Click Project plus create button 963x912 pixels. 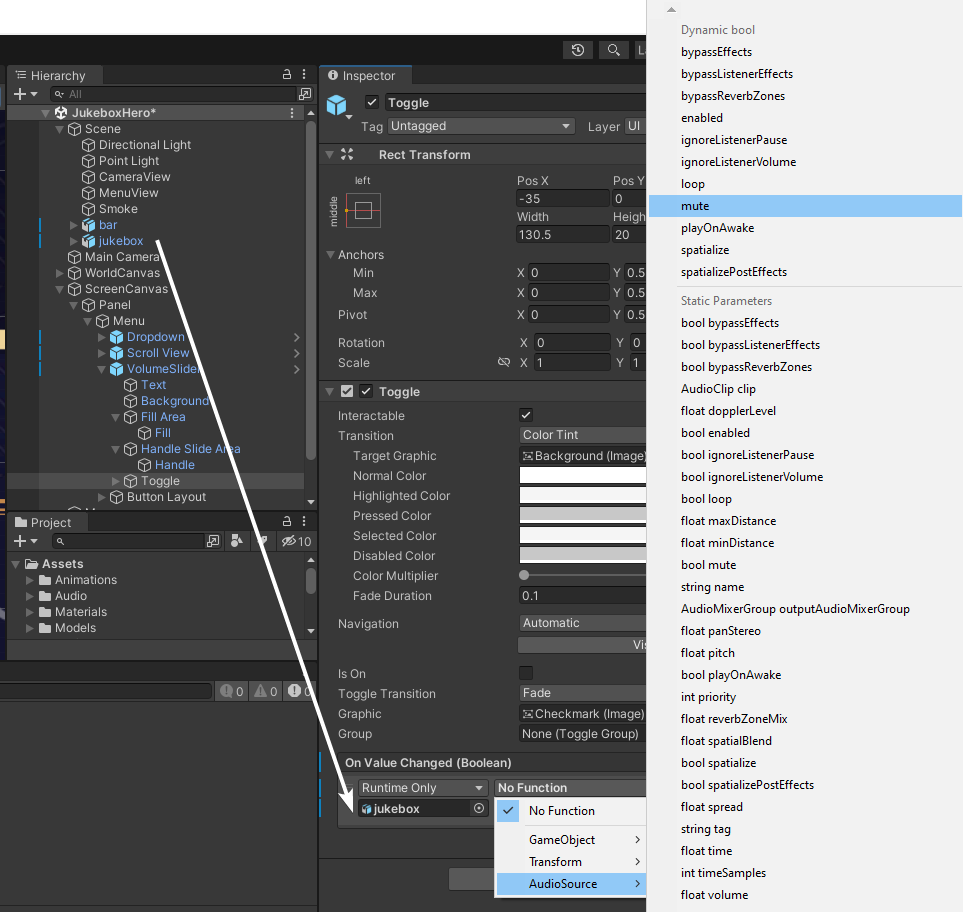pyautogui.click(x=25, y=541)
